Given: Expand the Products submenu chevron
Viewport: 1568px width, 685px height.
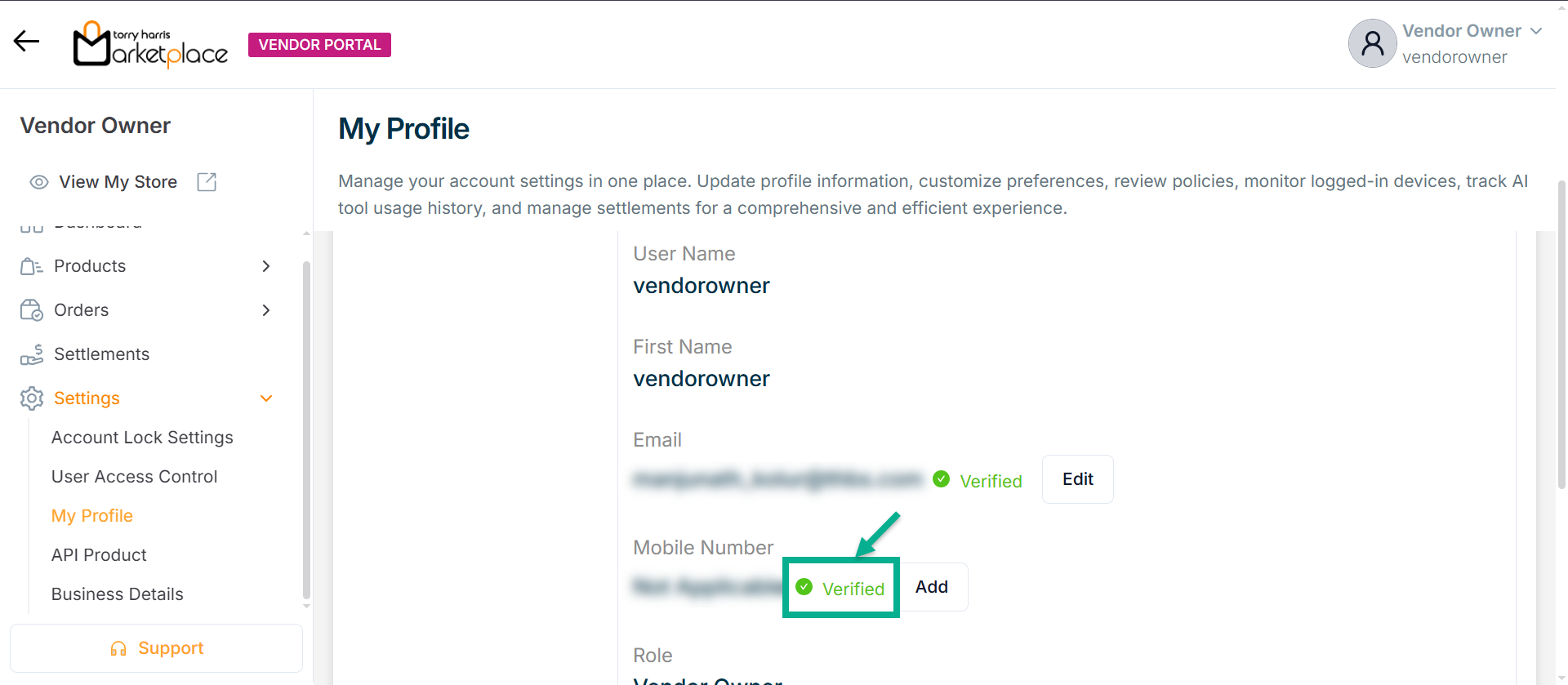Looking at the screenshot, I should (266, 266).
